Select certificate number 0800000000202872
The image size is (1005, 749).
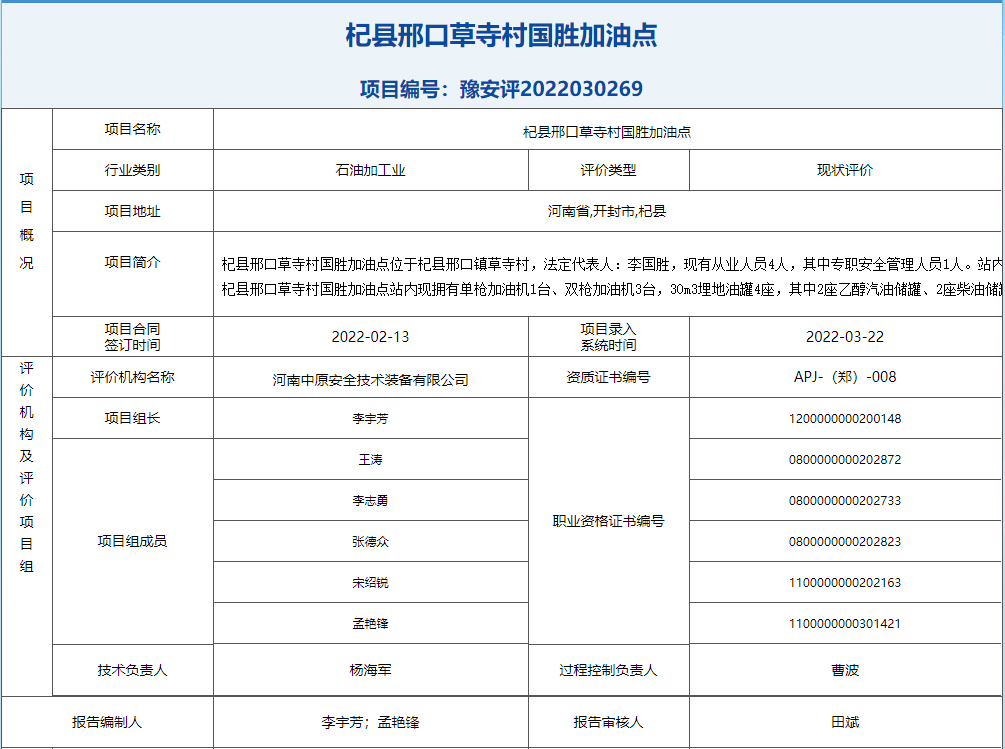[845, 460]
